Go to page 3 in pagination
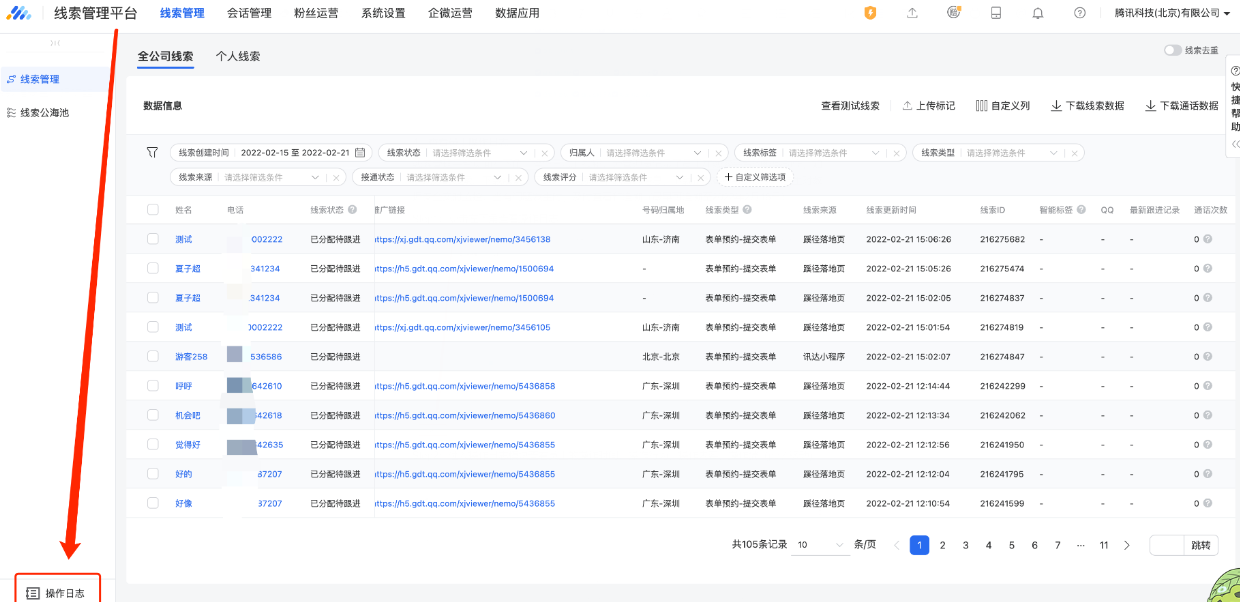This screenshot has width=1240, height=602. [965, 545]
